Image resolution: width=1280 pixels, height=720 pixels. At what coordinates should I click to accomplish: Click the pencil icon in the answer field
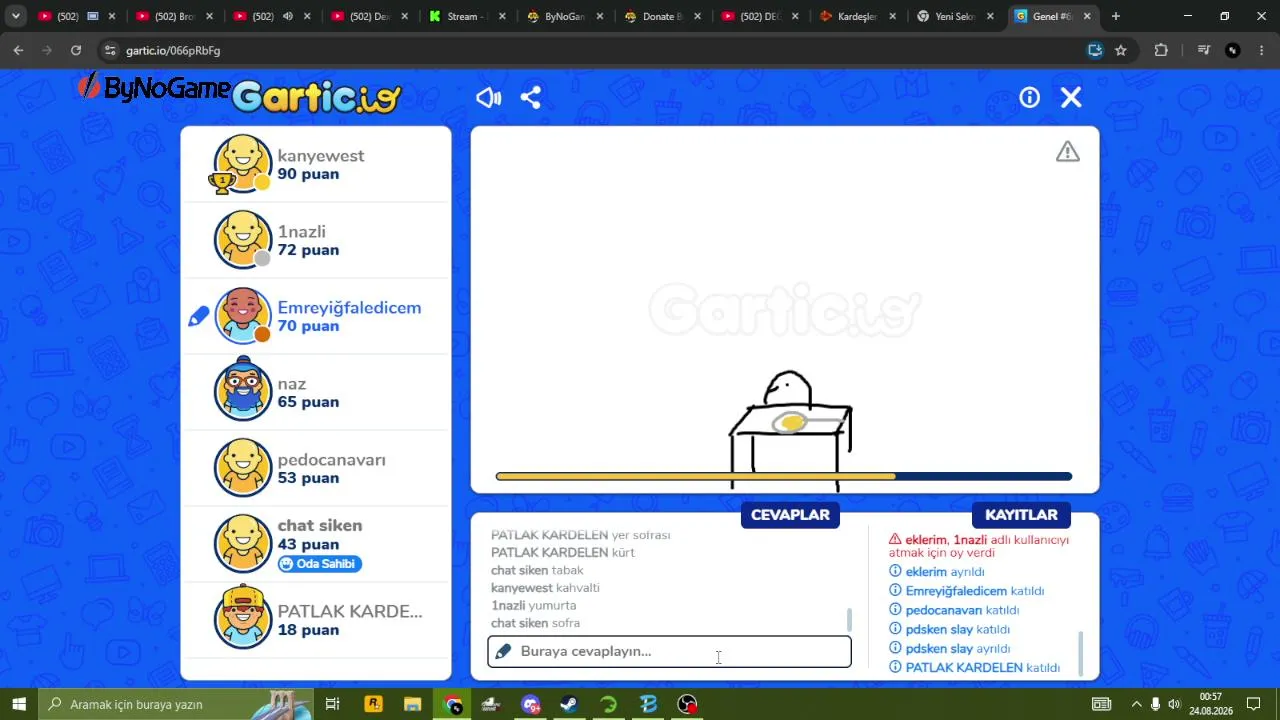tap(503, 651)
